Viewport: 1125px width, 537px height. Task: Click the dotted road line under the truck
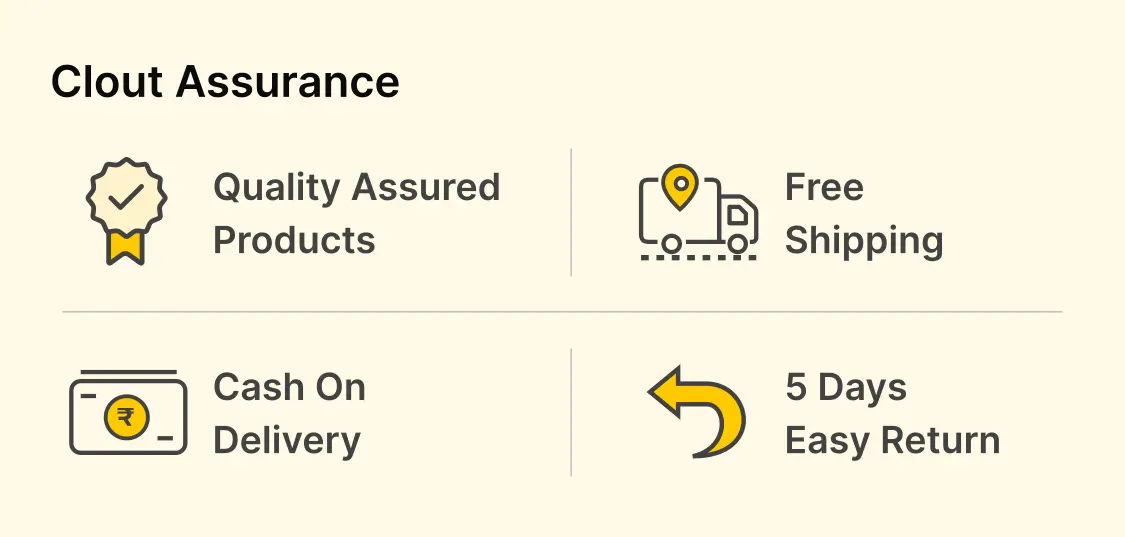pos(698,257)
